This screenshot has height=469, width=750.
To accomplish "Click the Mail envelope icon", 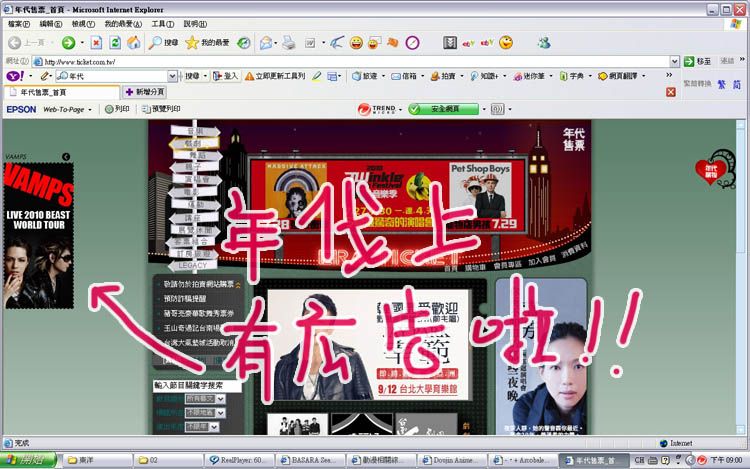I will coord(266,43).
